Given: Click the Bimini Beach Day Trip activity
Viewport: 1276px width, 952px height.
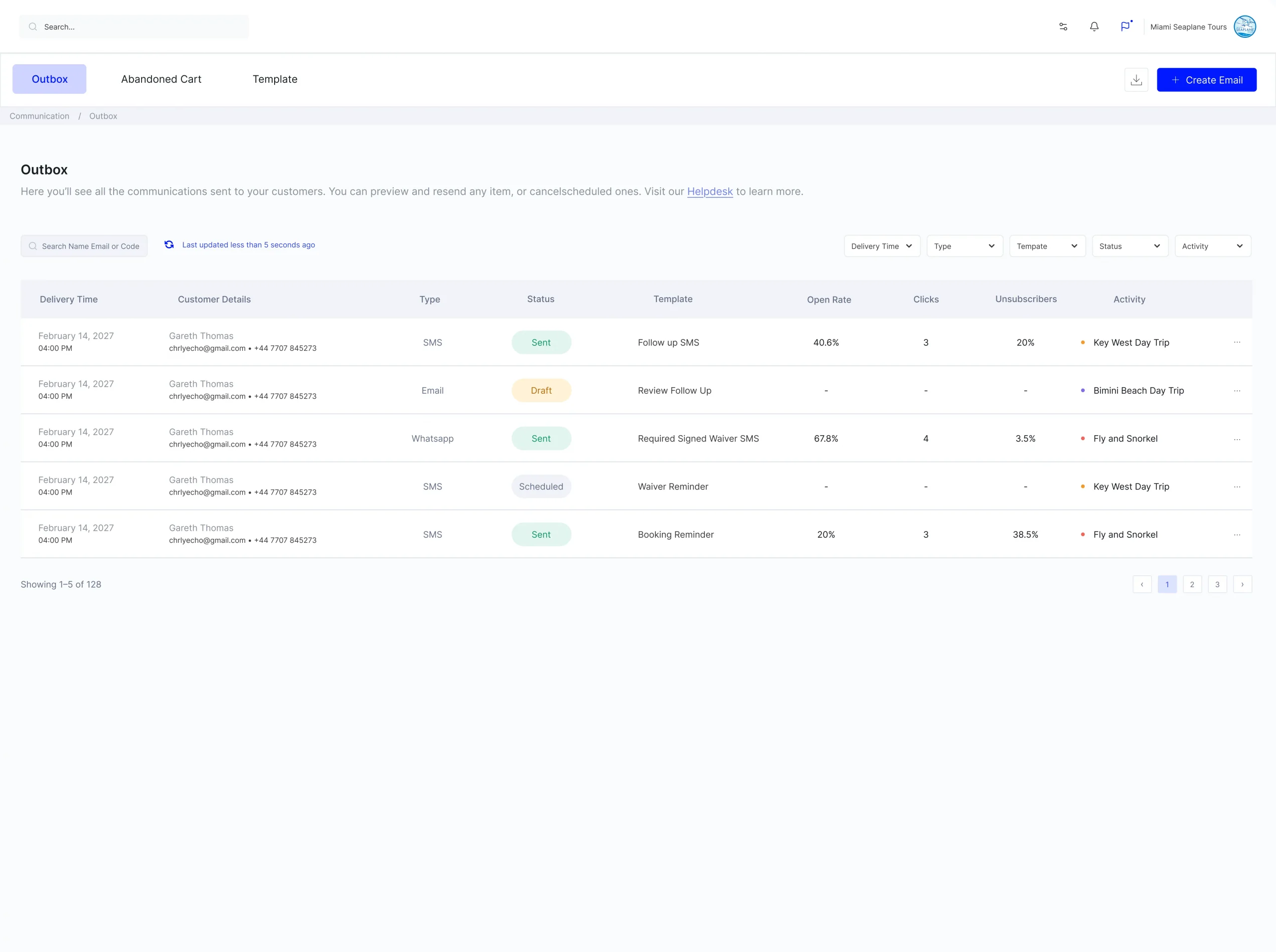Looking at the screenshot, I should (1138, 391).
